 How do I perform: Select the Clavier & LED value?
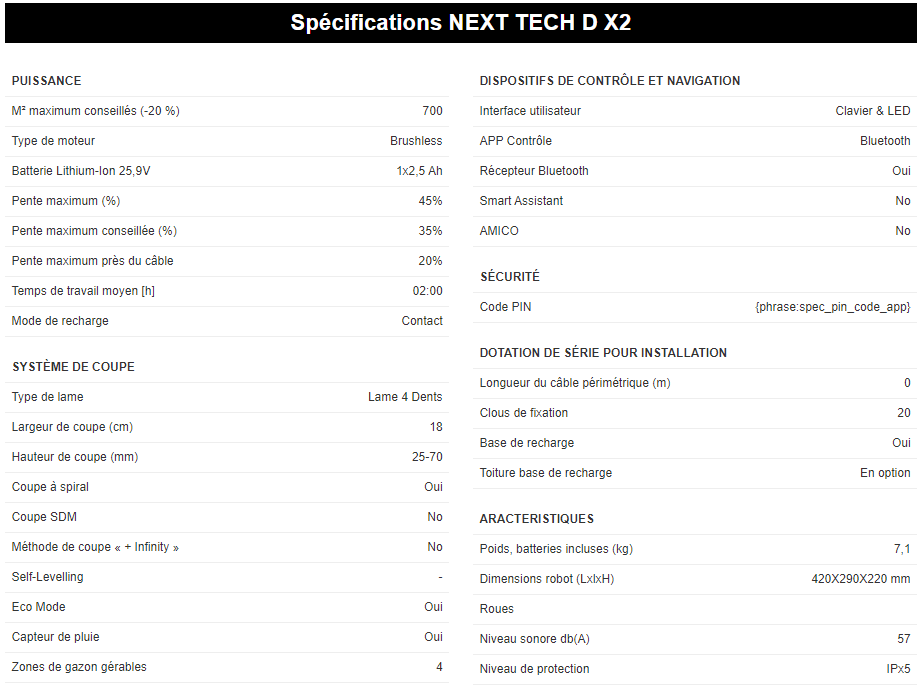click(x=873, y=111)
